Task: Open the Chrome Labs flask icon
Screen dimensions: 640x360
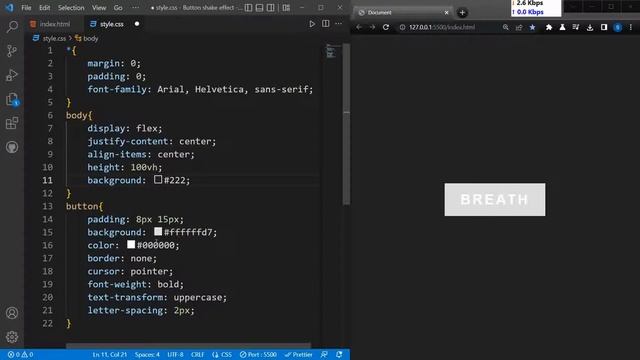Action: (562, 27)
